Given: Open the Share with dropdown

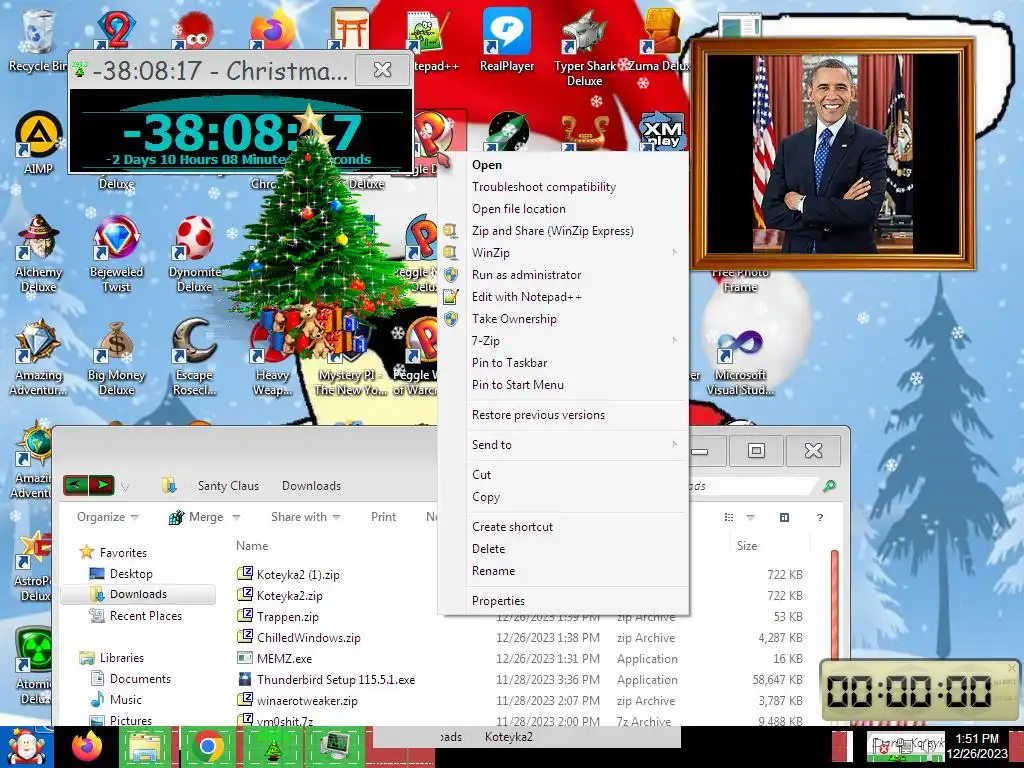Looking at the screenshot, I should [305, 517].
